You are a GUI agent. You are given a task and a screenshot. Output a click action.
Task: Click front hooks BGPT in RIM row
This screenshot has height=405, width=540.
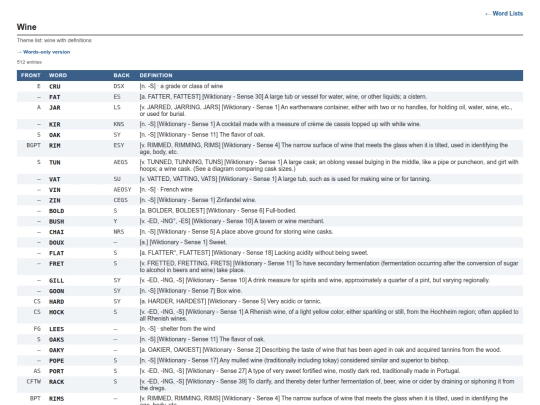tap(34, 145)
